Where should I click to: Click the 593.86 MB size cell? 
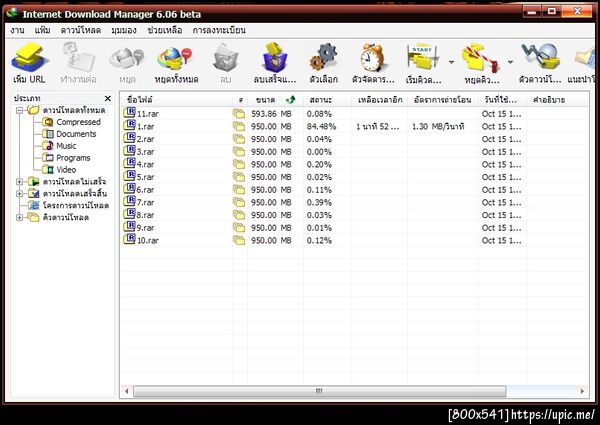coord(271,114)
